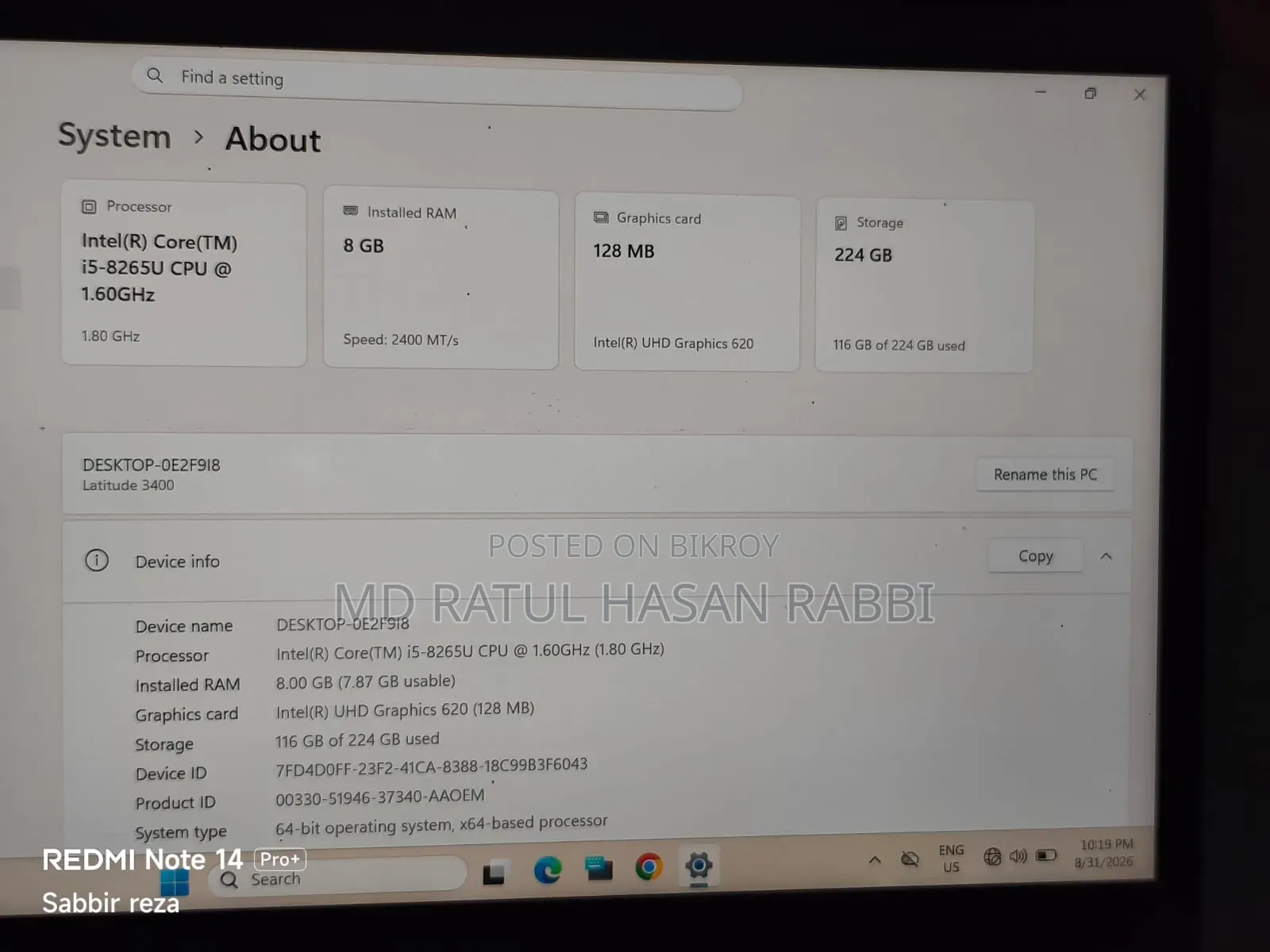This screenshot has width=1270, height=952.
Task: Launch Microsoft Edge from taskbar
Action: [547, 870]
